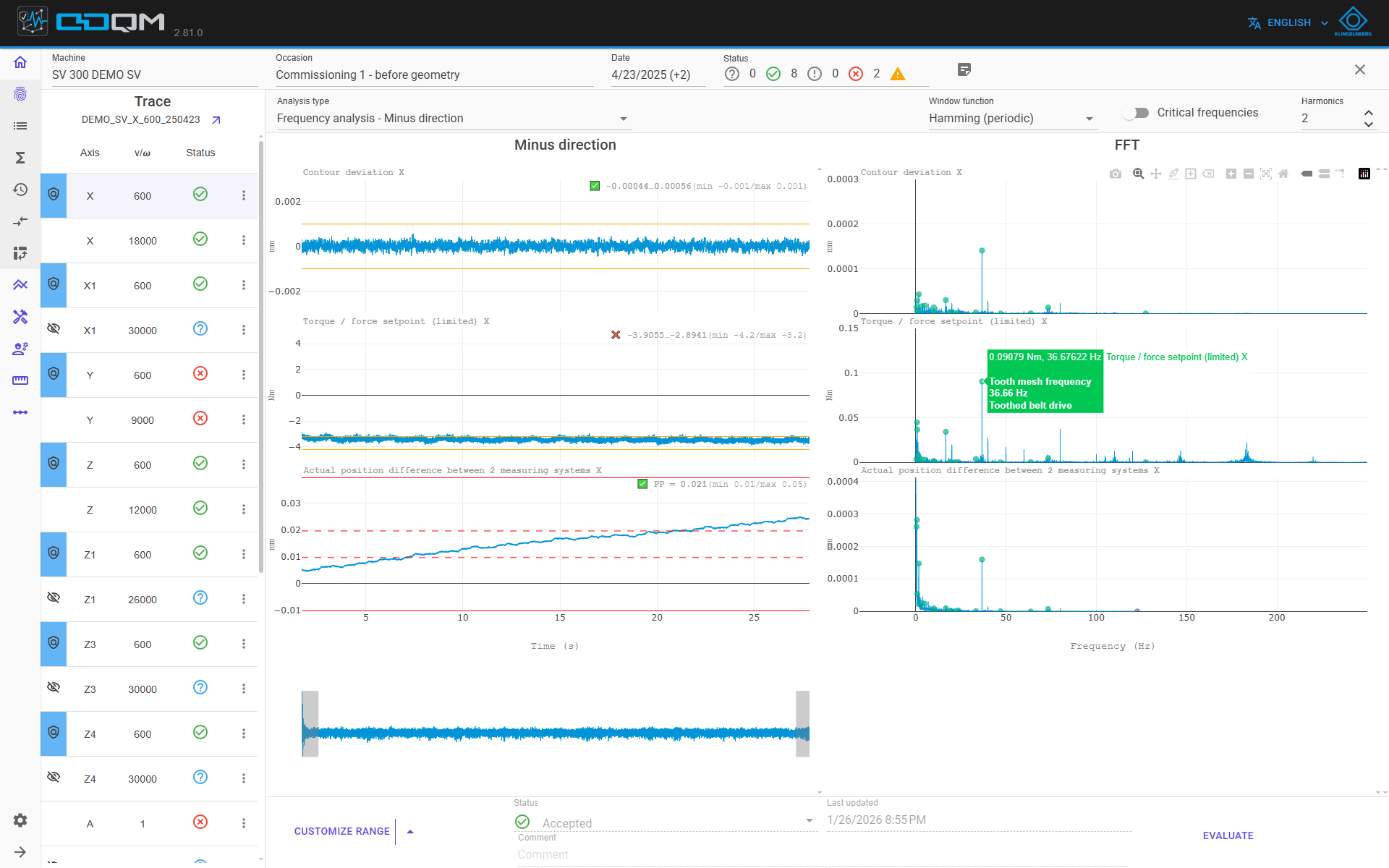Click the autoscale icon in the FFT toolbar
Image resolution: width=1389 pixels, height=868 pixels.
point(1266,174)
